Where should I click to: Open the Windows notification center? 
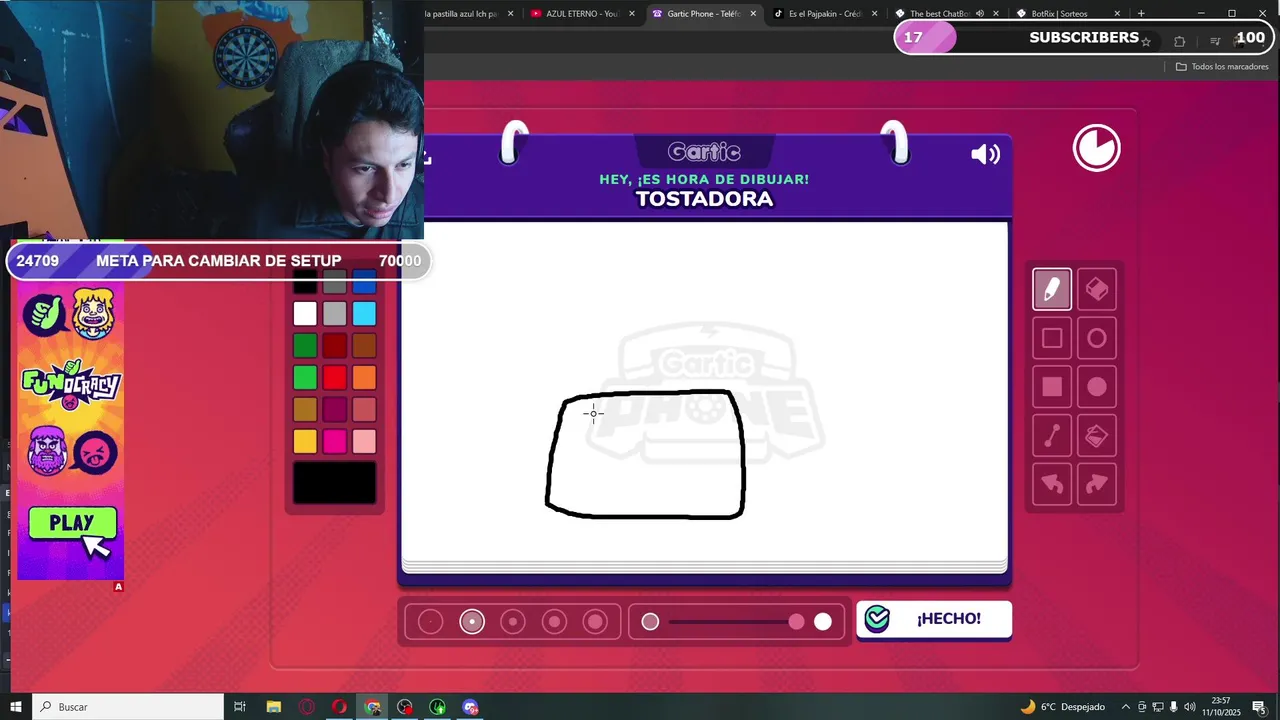[1259, 707]
